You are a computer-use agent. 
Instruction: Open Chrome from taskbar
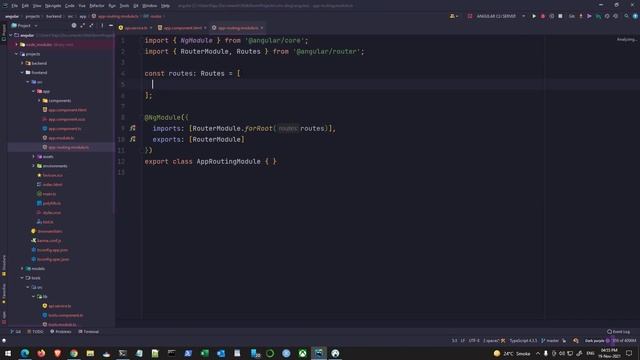74,353
